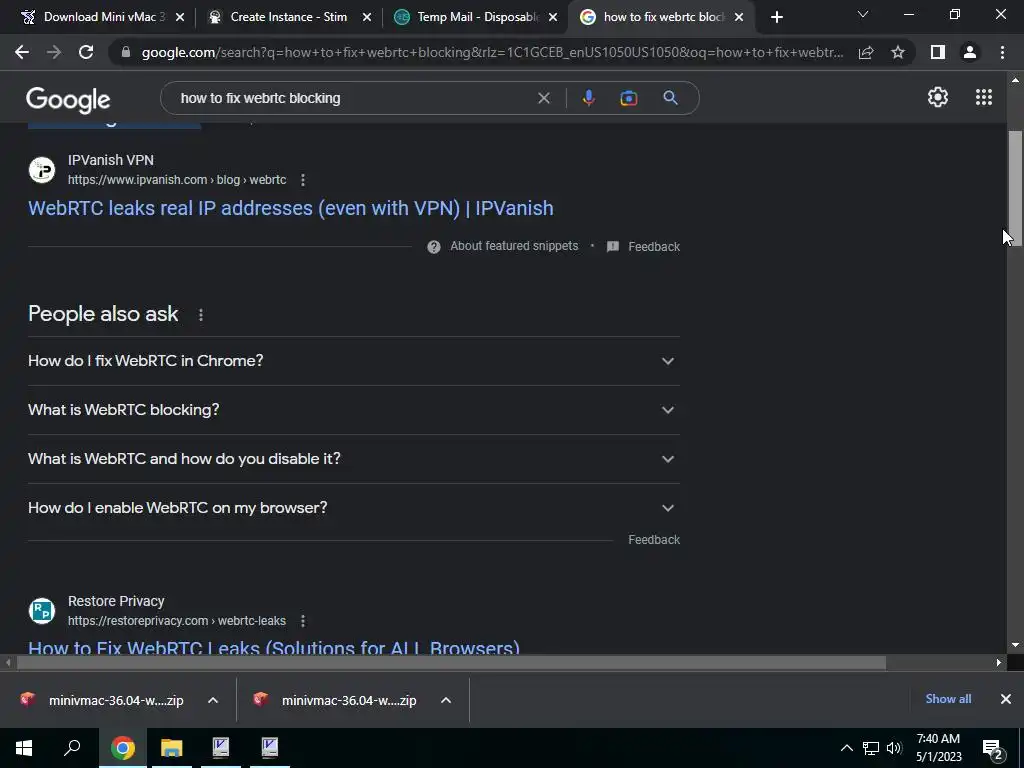Open options arrow for second minivmac download
The width and height of the screenshot is (1024, 768).
coord(446,700)
